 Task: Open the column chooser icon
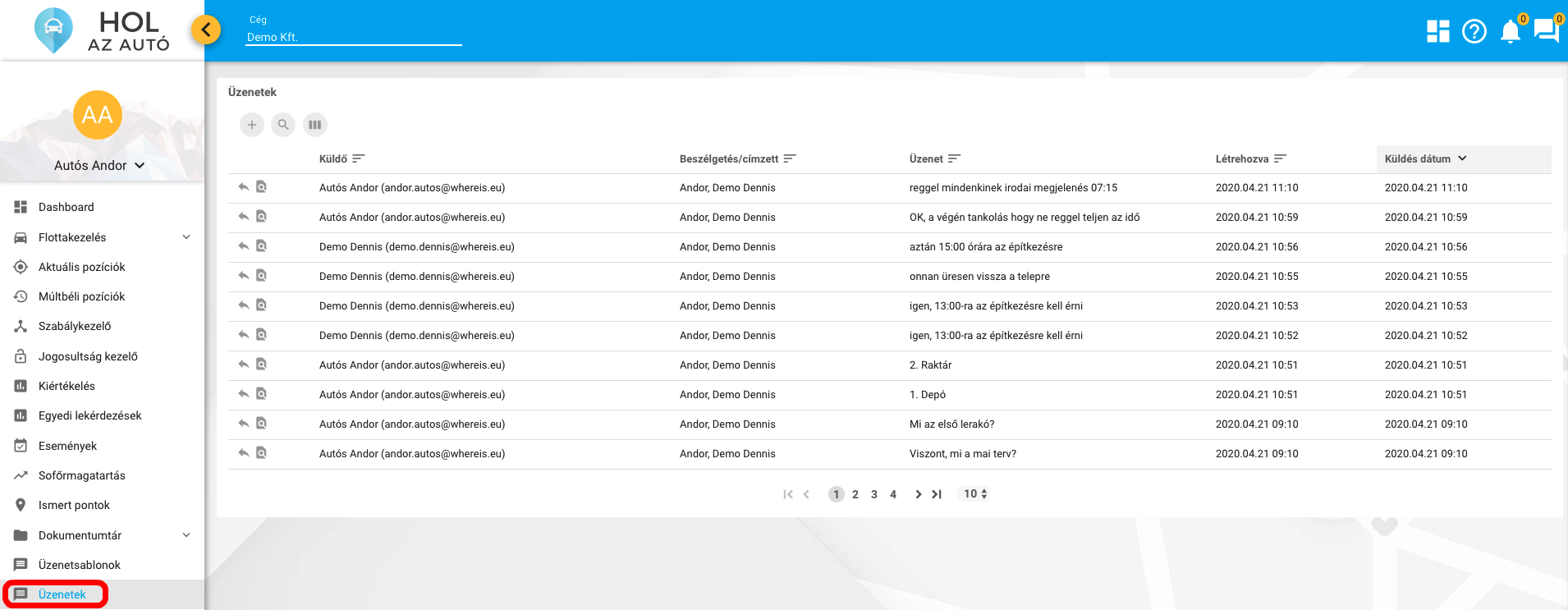pyautogui.click(x=314, y=125)
